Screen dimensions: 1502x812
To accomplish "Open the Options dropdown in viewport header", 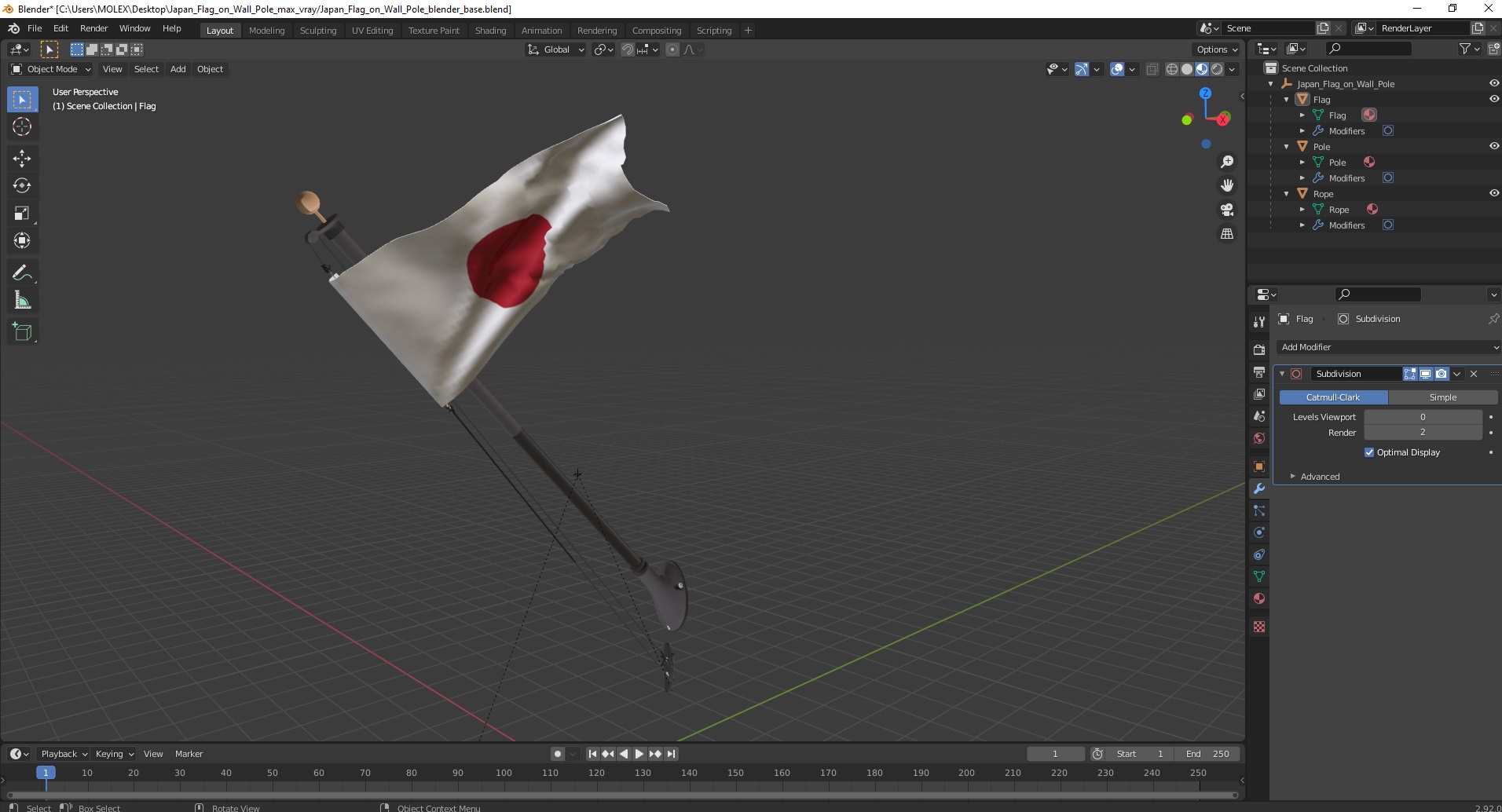I will click(1217, 49).
